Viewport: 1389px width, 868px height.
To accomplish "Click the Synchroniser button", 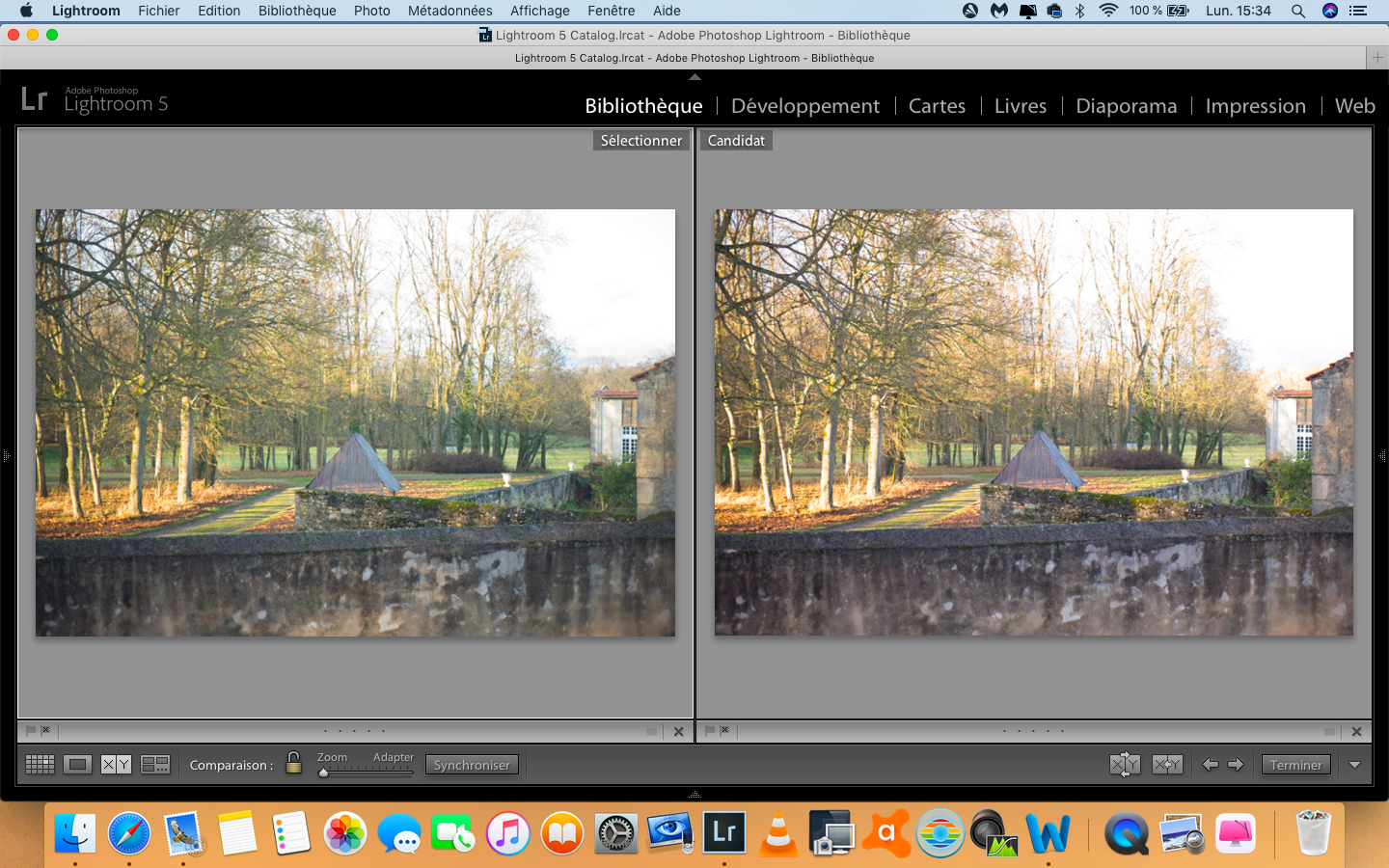I will coord(472,765).
